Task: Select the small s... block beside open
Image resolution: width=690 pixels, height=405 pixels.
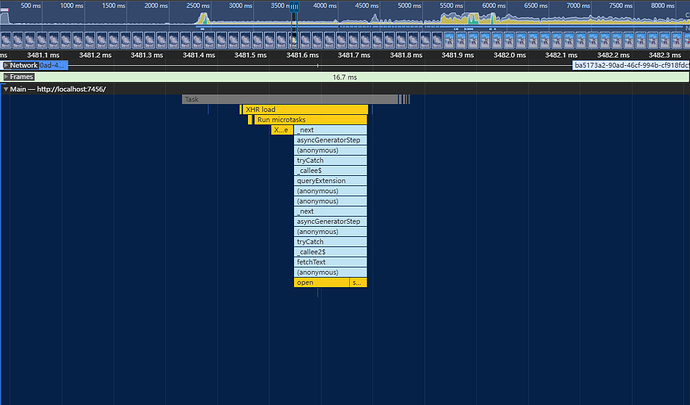Action: [358, 283]
